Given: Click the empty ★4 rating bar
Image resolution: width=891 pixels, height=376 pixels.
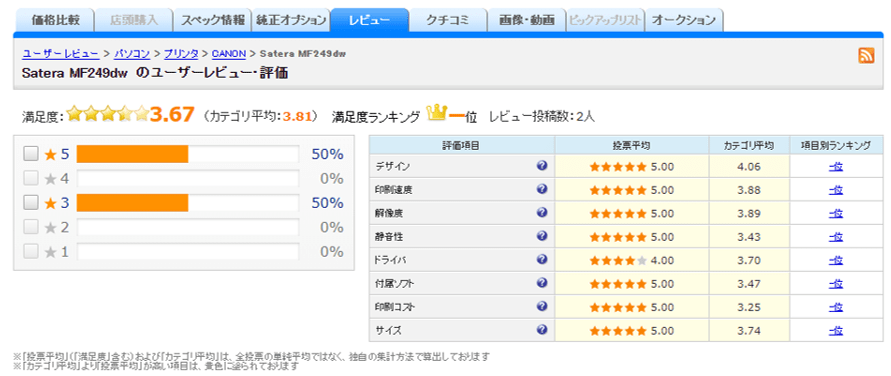Looking at the screenshot, I should 188,178.
